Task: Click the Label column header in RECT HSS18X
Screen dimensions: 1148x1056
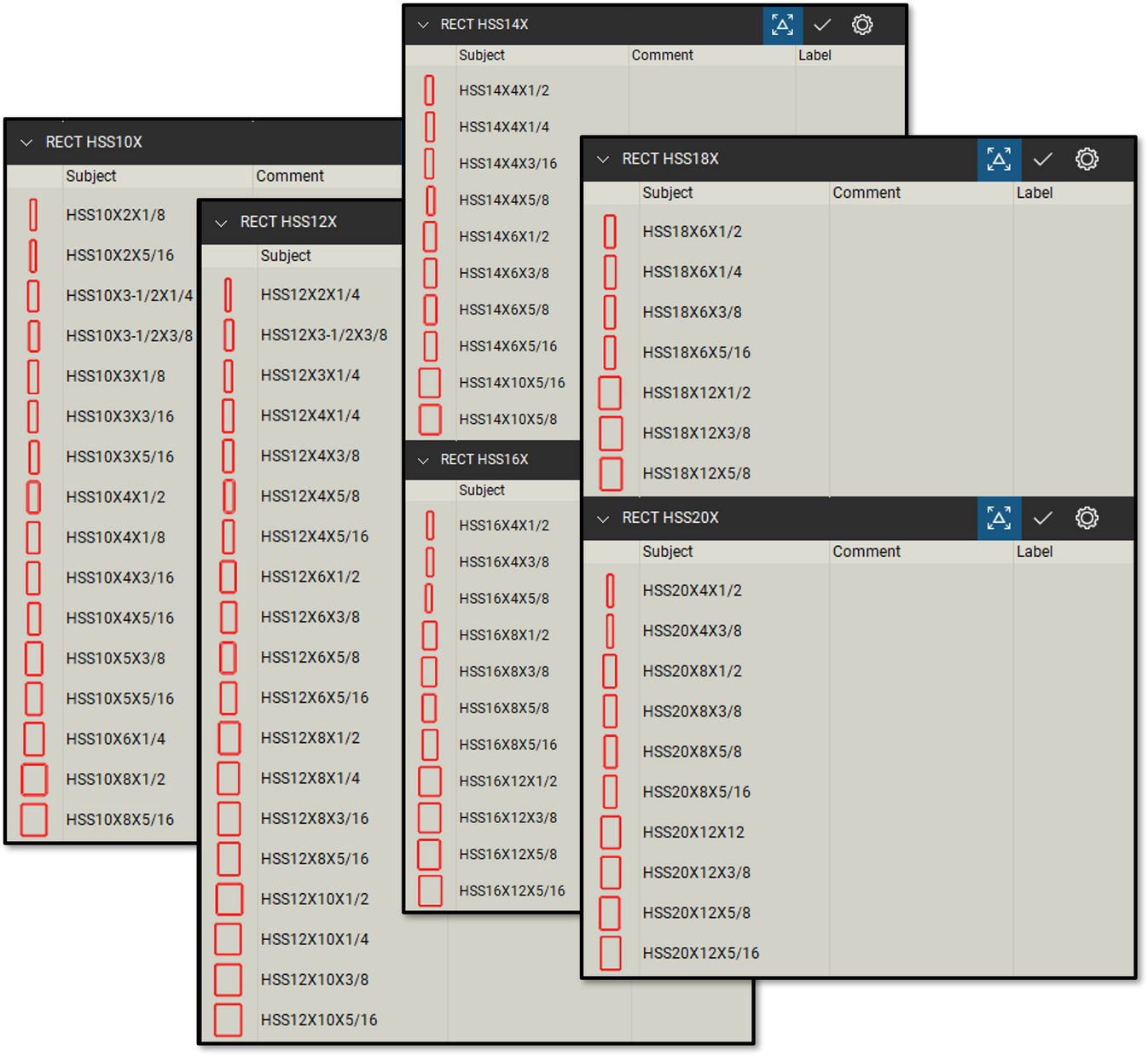Action: pyautogui.click(x=1035, y=193)
